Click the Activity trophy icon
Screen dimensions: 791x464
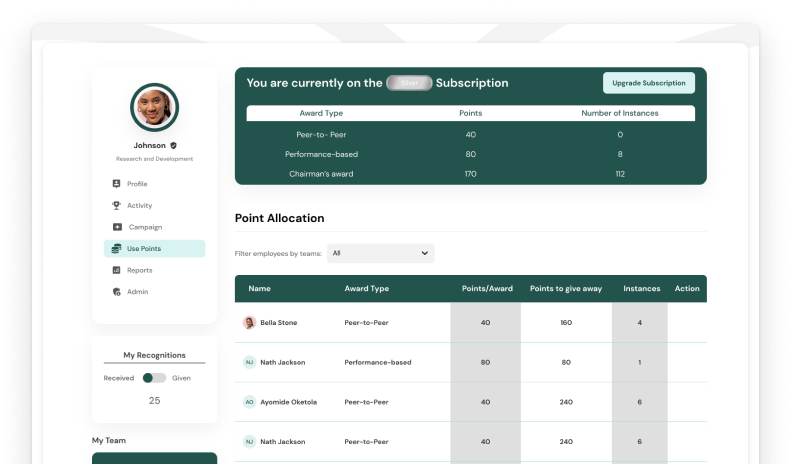pos(117,205)
